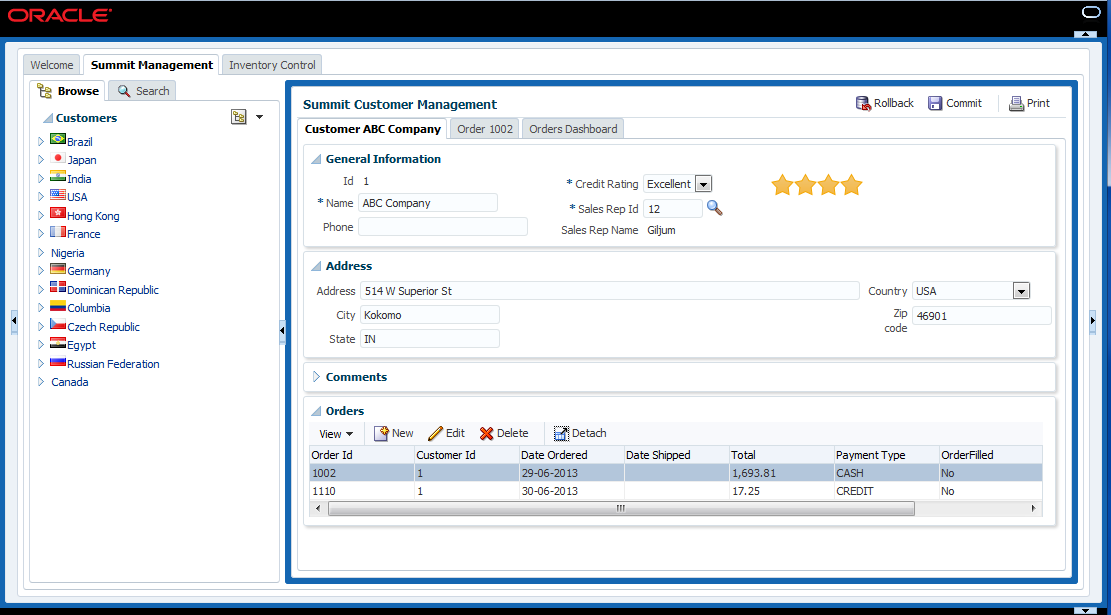Switch to the Inventory Control tab
1111x615 pixels.
click(272, 65)
